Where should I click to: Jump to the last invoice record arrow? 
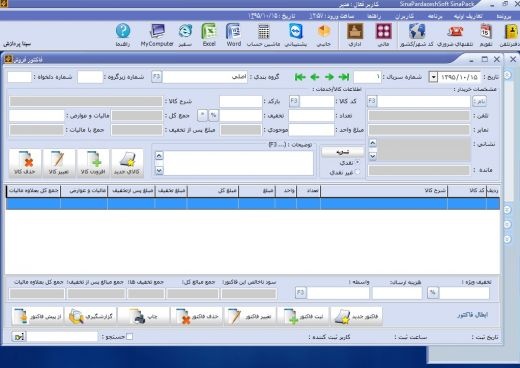pos(344,77)
